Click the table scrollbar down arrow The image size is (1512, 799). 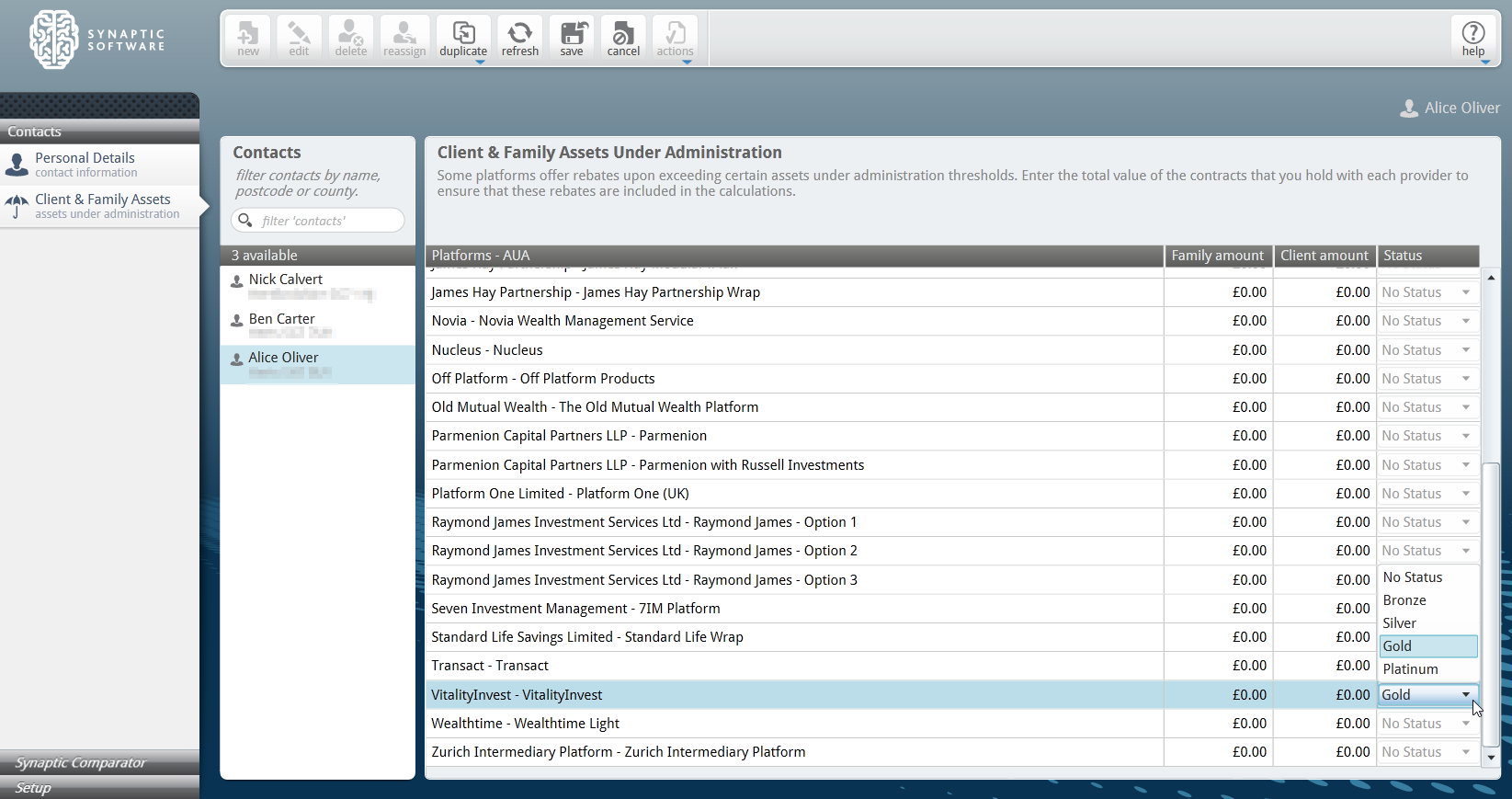point(1492,758)
